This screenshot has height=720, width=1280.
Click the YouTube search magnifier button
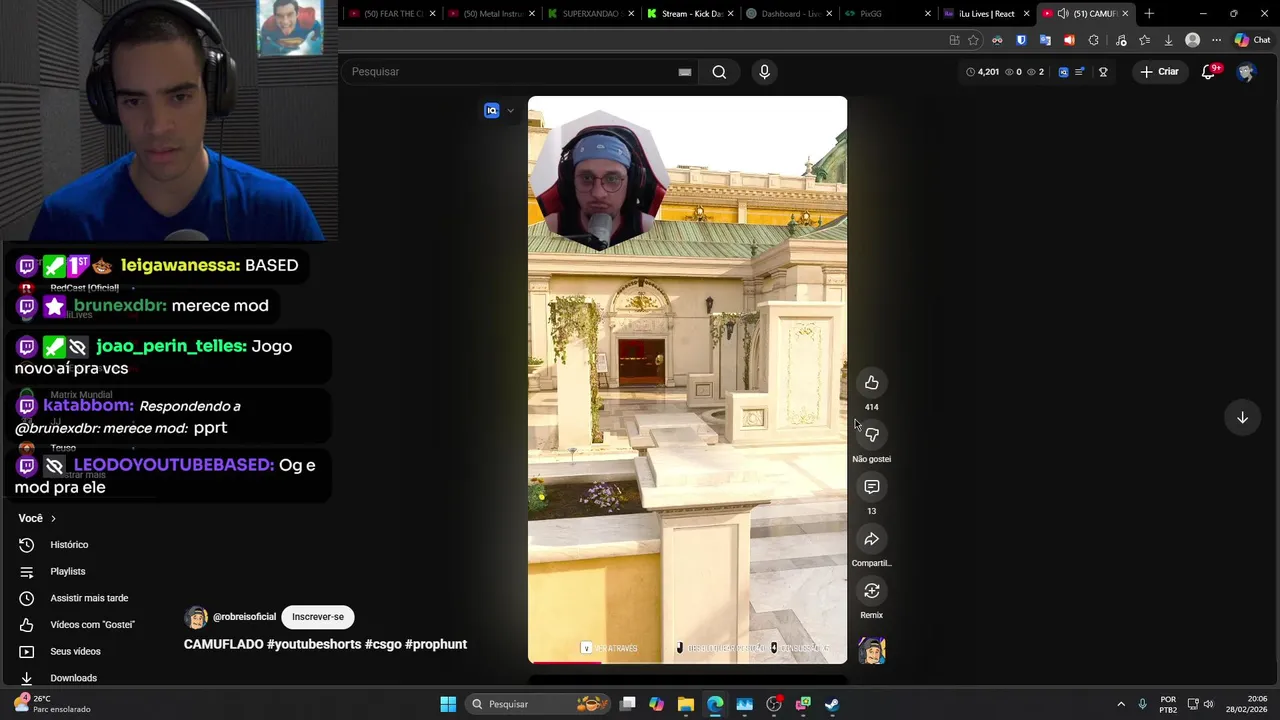719,72
